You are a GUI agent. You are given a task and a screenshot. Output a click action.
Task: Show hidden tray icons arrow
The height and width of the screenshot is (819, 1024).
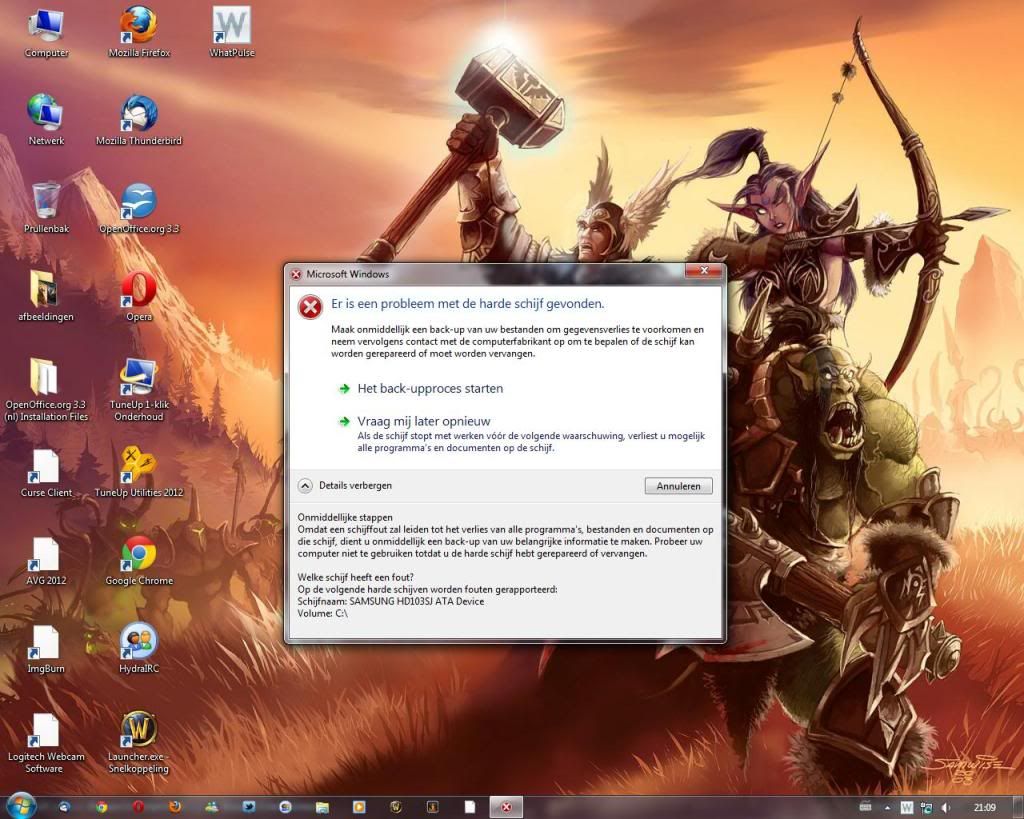click(x=887, y=808)
